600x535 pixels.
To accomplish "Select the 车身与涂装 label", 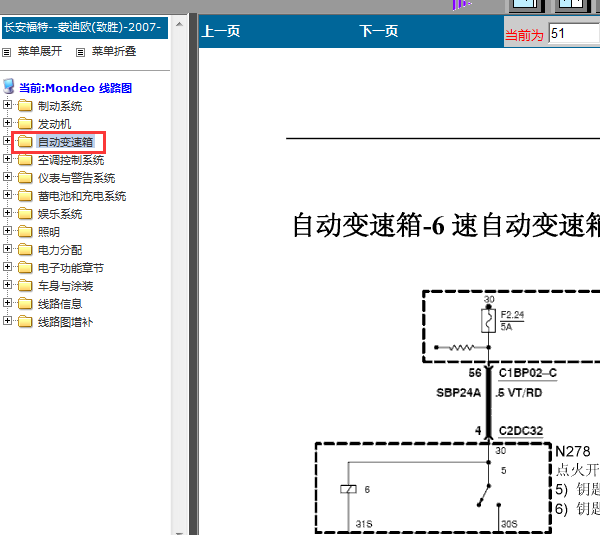I will pyautogui.click(x=65, y=286).
